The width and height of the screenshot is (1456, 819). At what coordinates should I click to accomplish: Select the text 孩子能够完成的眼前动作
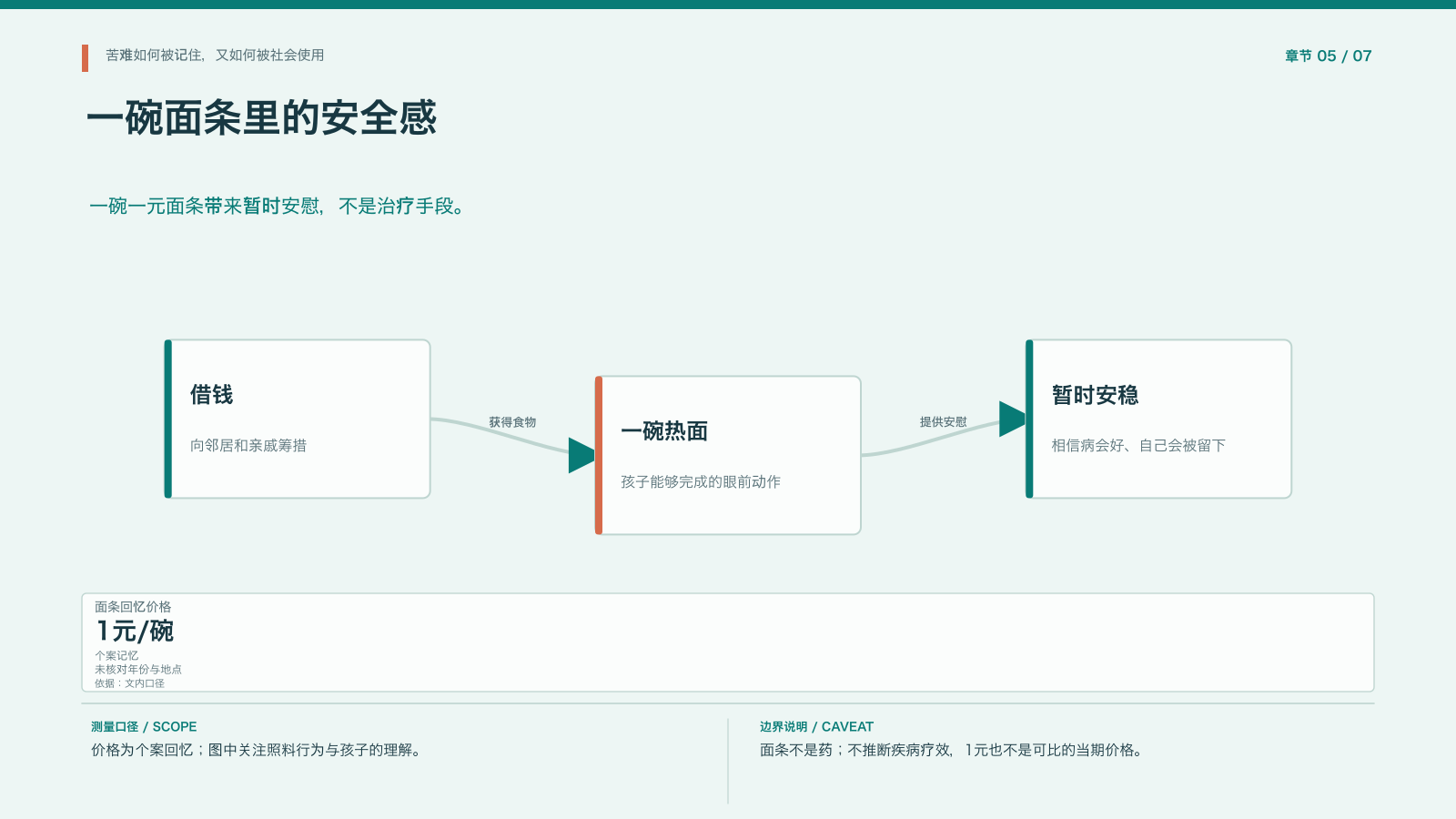(701, 481)
